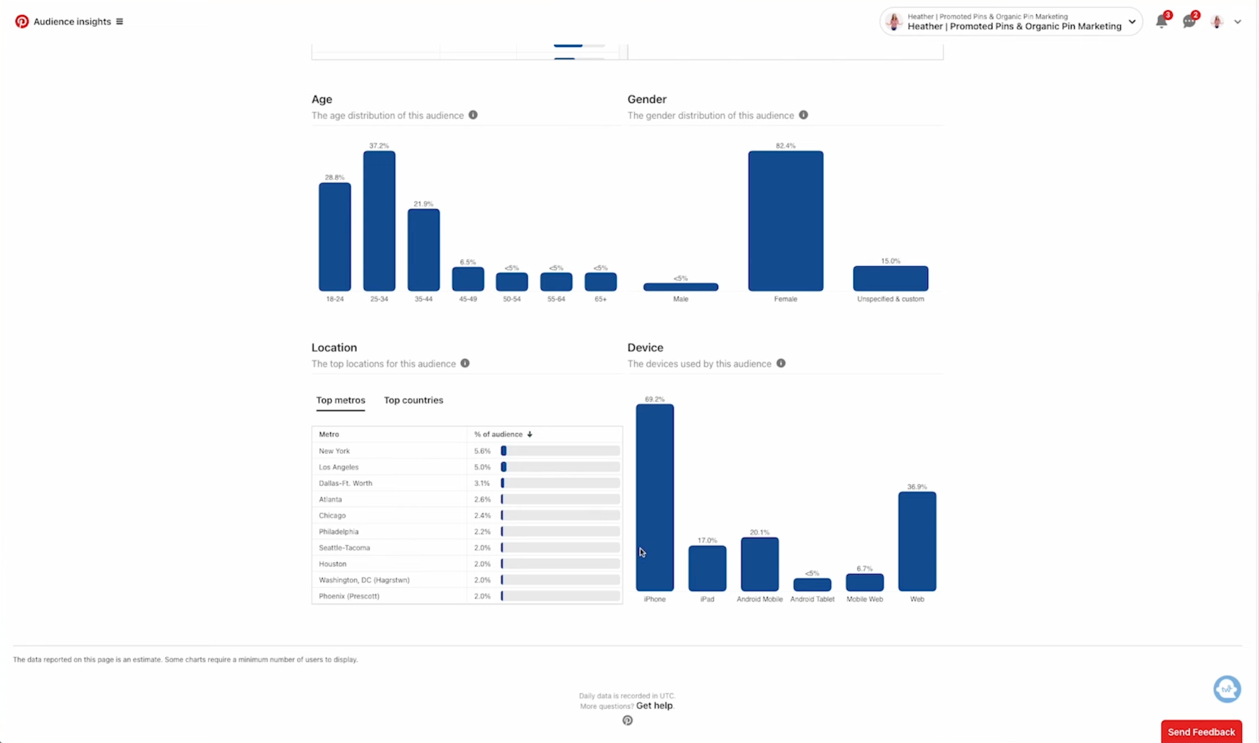The image size is (1259, 743).
Task: Click the Philadelphia metro row
Action: tap(467, 531)
